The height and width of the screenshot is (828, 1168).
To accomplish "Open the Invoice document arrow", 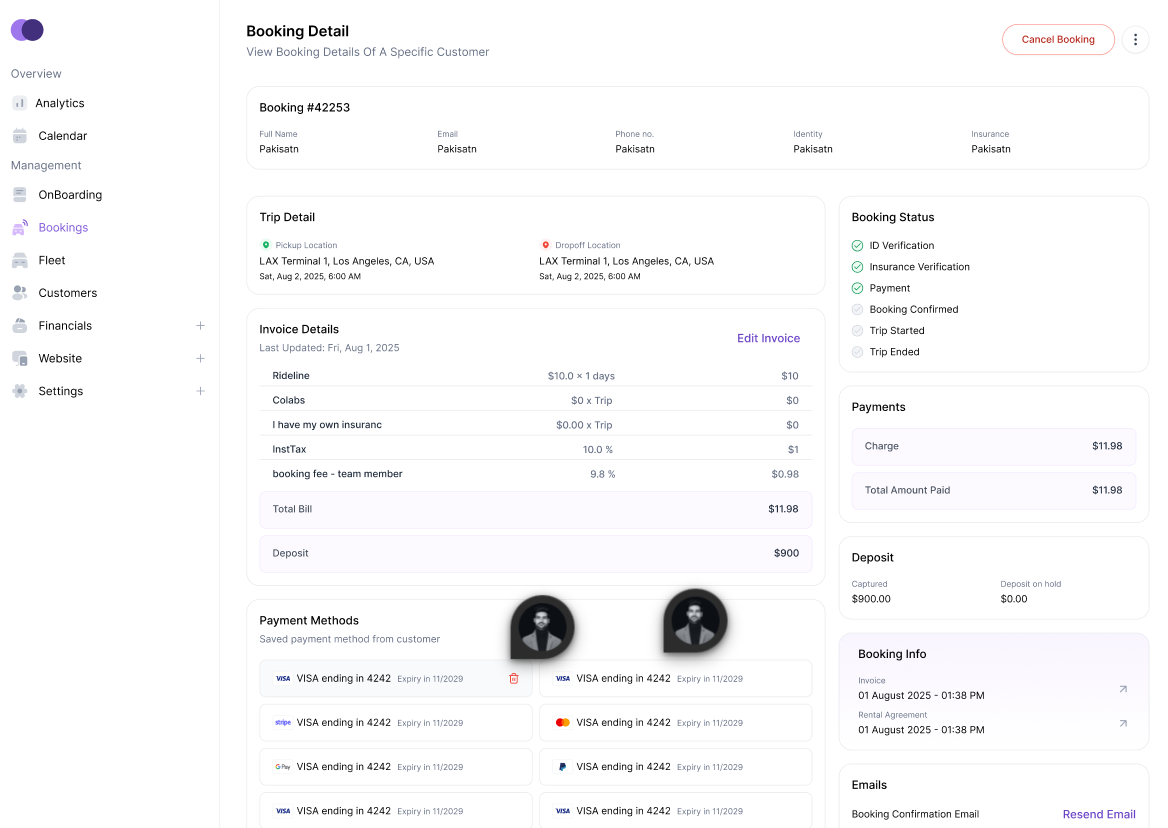I will click(x=1123, y=690).
